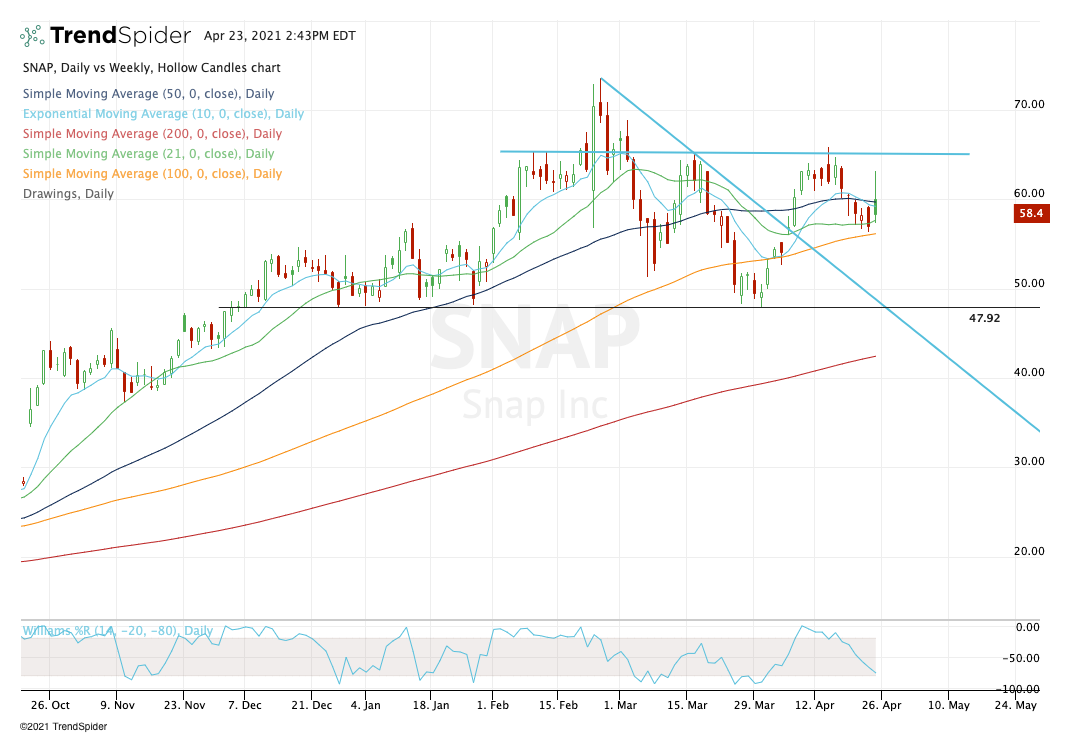Select the Exponential Moving Average (10) legend entry
Screen dimensions: 1070x736
click(163, 114)
